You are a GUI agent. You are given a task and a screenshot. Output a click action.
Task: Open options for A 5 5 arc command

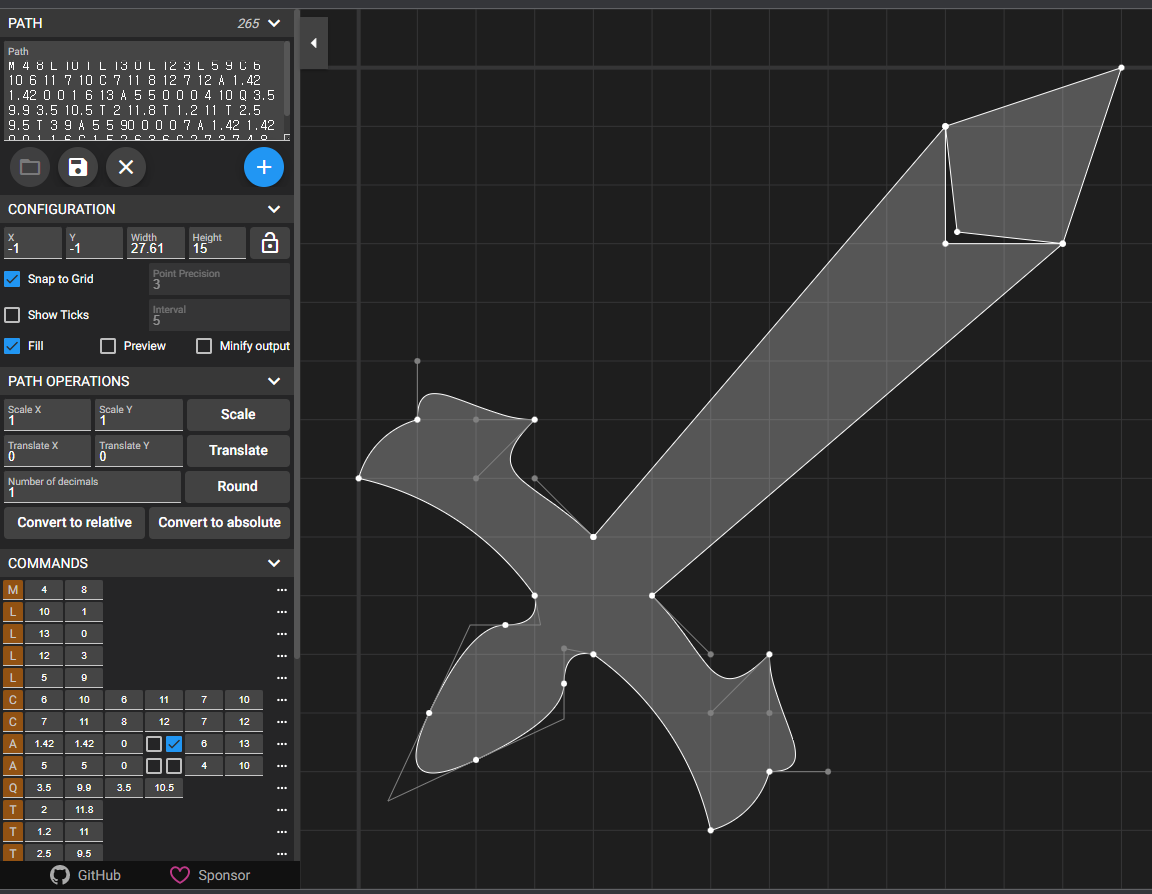281,766
